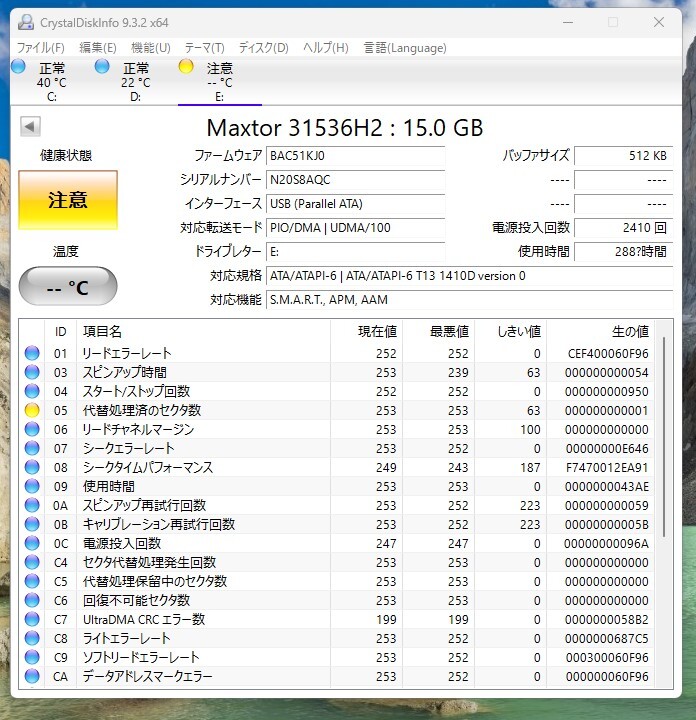The width and height of the screenshot is (696, 720).
Task: Click the power on hours value 288?時間
Action: pos(623,252)
